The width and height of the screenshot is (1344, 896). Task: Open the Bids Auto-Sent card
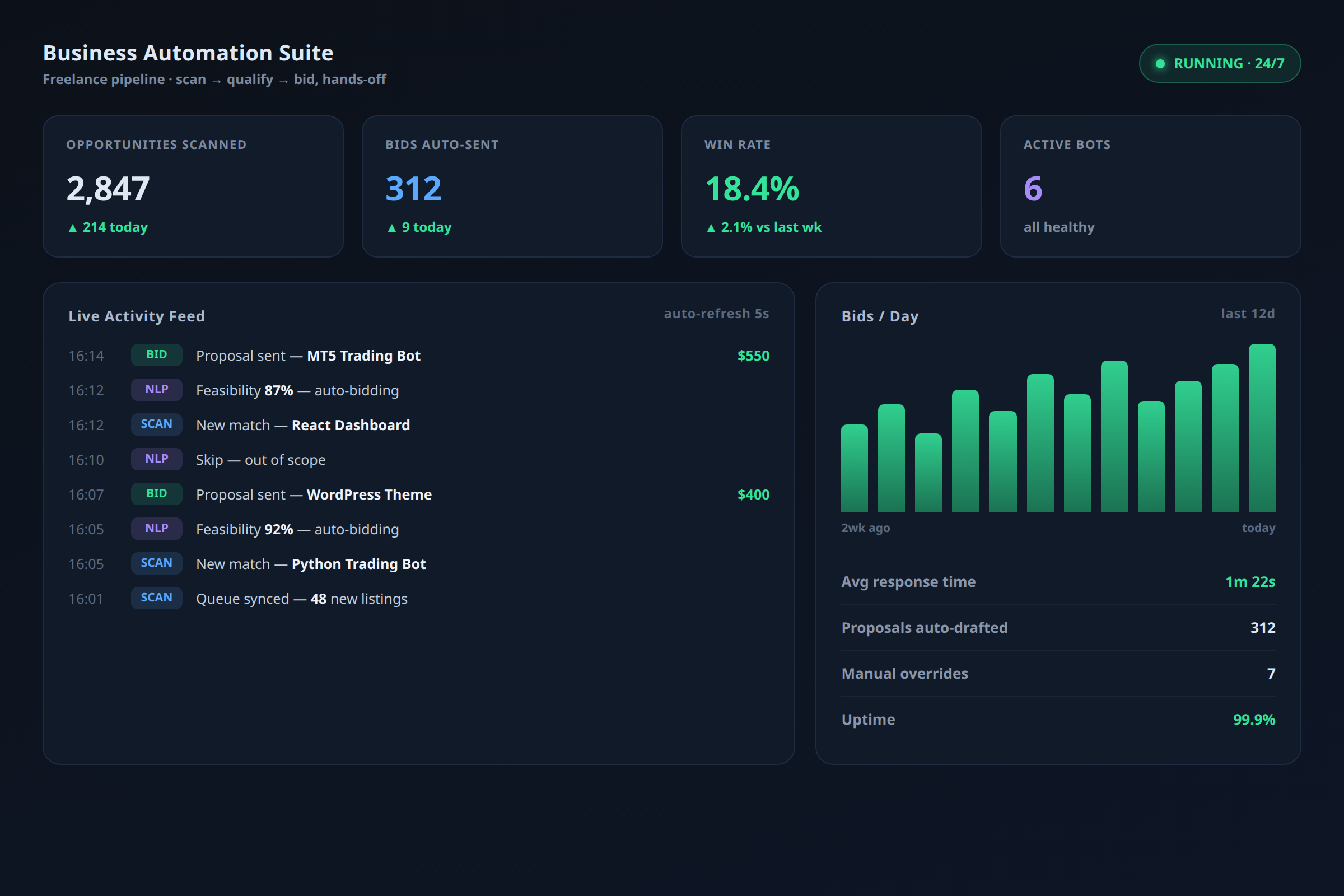[512, 186]
